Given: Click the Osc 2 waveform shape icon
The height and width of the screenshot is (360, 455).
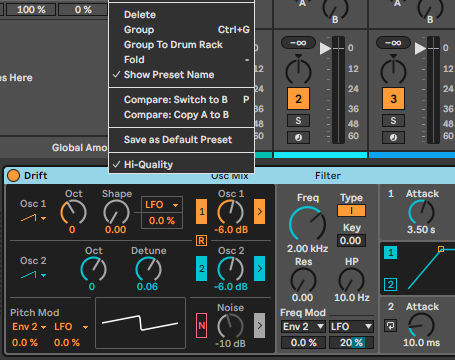Looking at the screenshot, I should coord(29,275).
